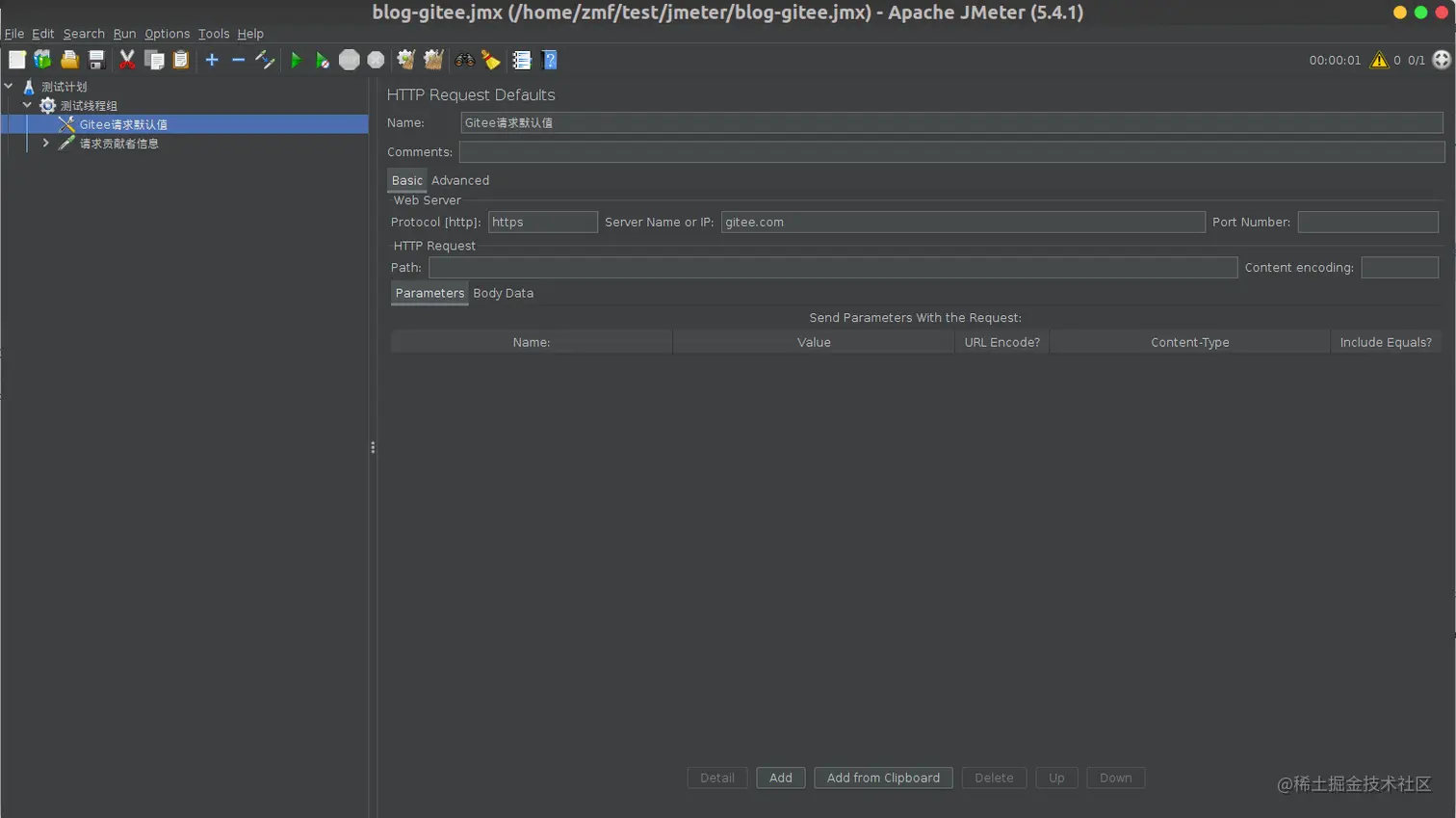The width and height of the screenshot is (1456, 818).
Task: Open Search with binoculars icon
Action: pos(464,60)
